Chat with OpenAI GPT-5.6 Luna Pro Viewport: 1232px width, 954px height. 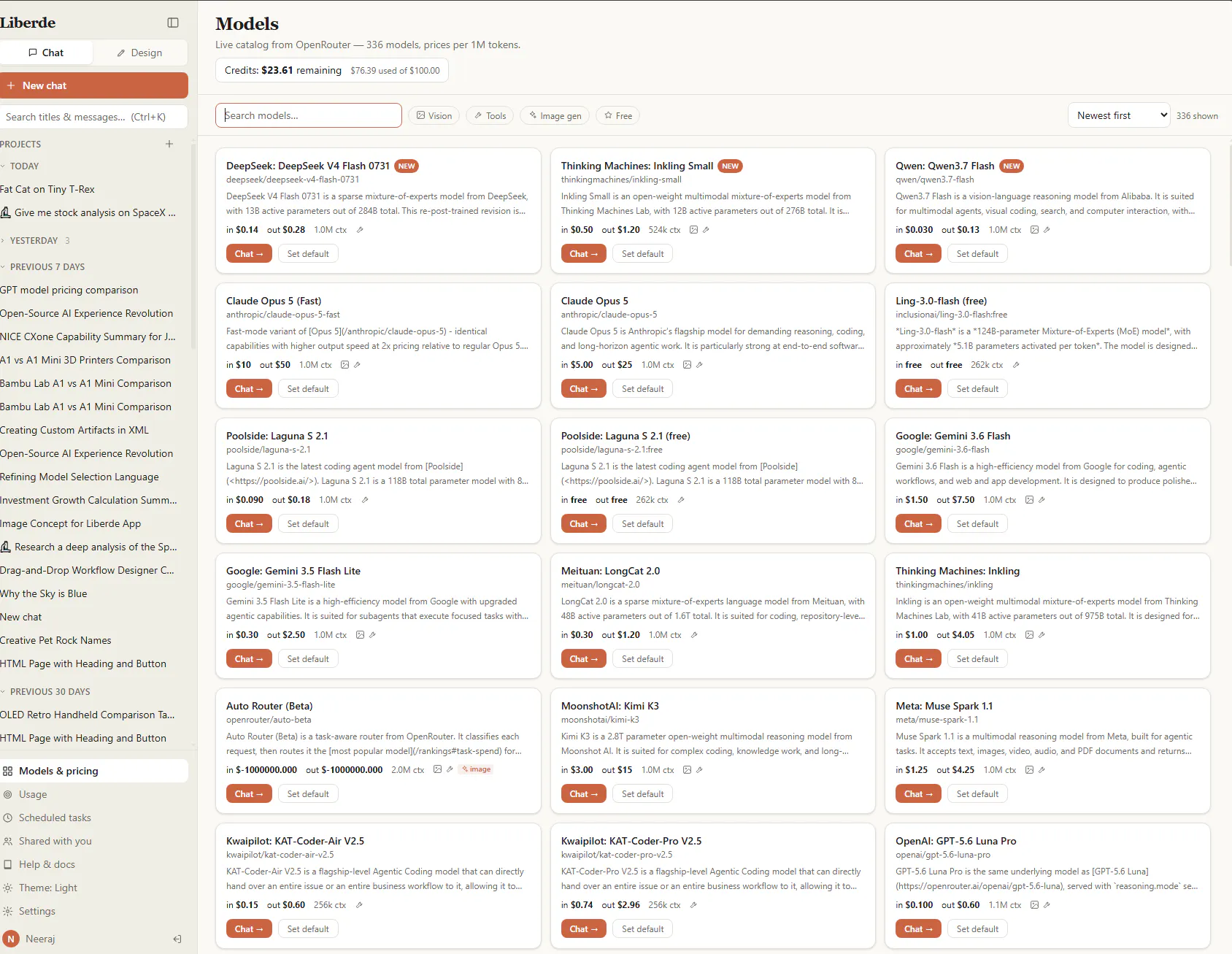tap(918, 928)
